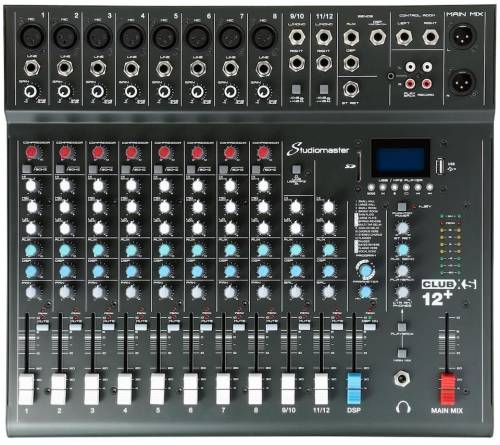The width and height of the screenshot is (500, 445).
Task: Click the channel 1 fader cap
Action: point(27,389)
